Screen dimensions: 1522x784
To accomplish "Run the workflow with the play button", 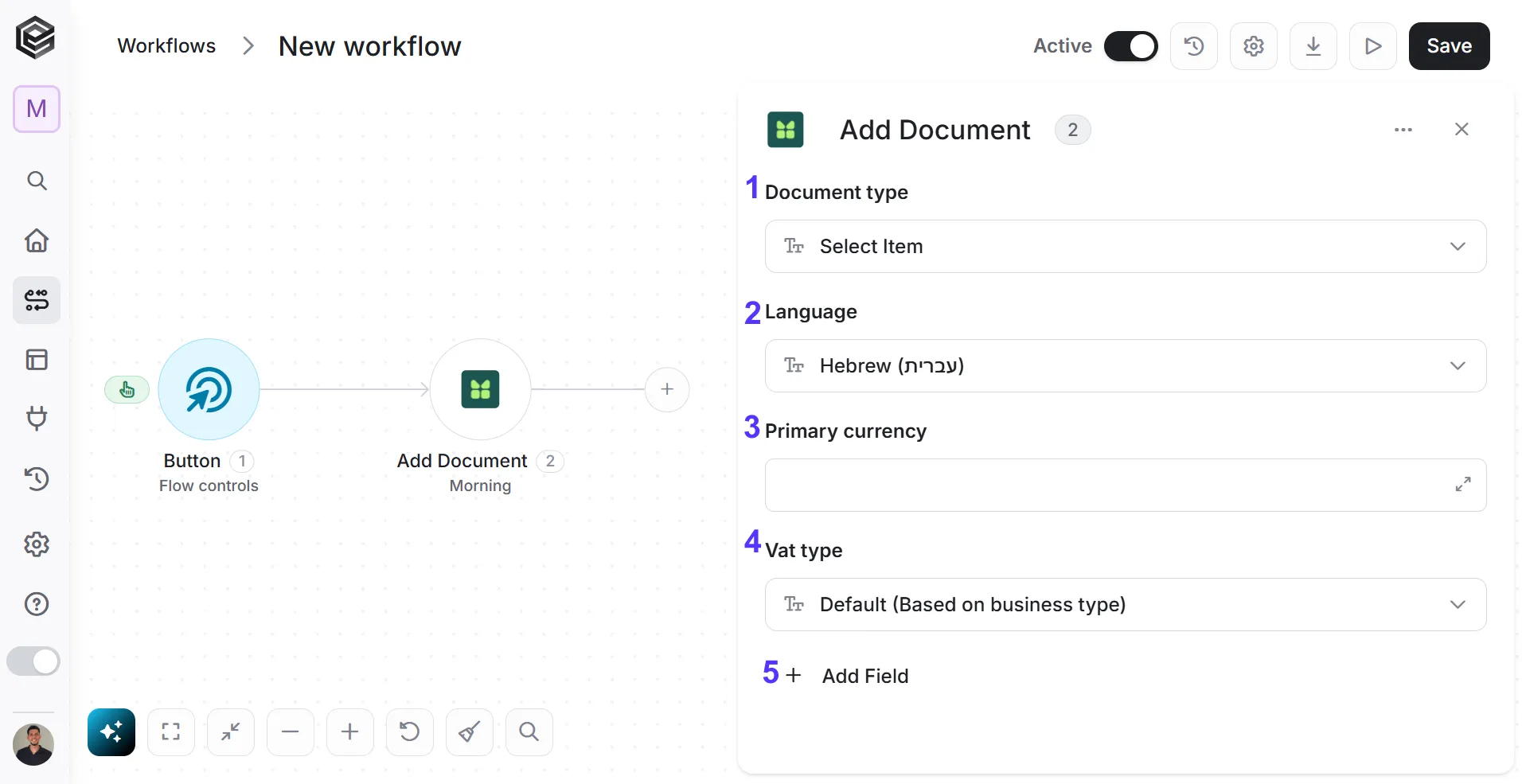I will click(x=1373, y=46).
